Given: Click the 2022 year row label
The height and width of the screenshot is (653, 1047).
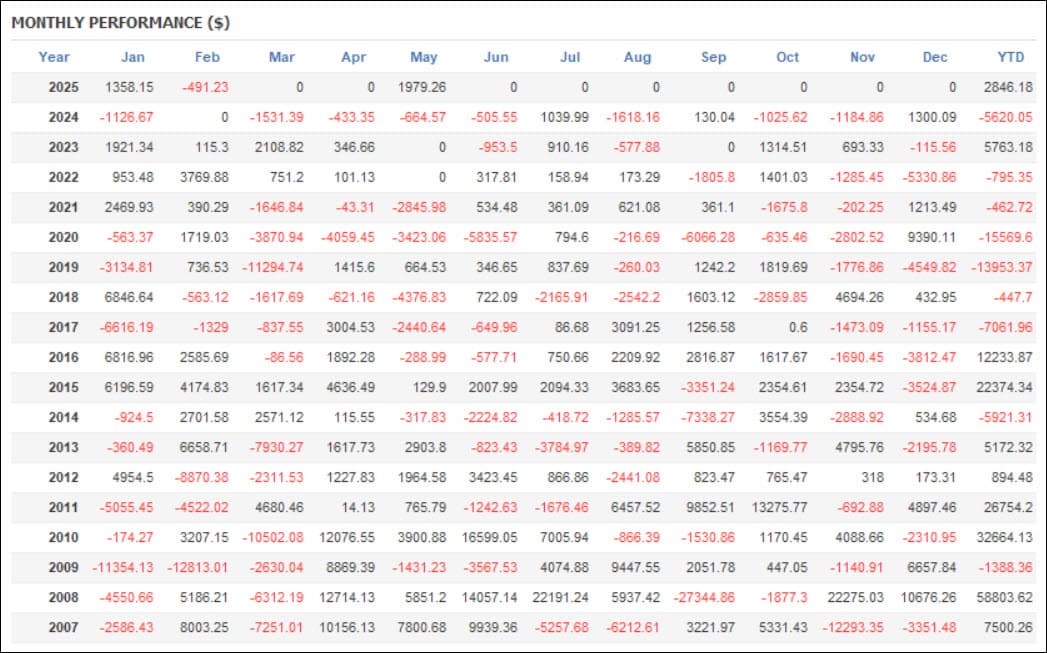Looking at the screenshot, I should [63, 178].
